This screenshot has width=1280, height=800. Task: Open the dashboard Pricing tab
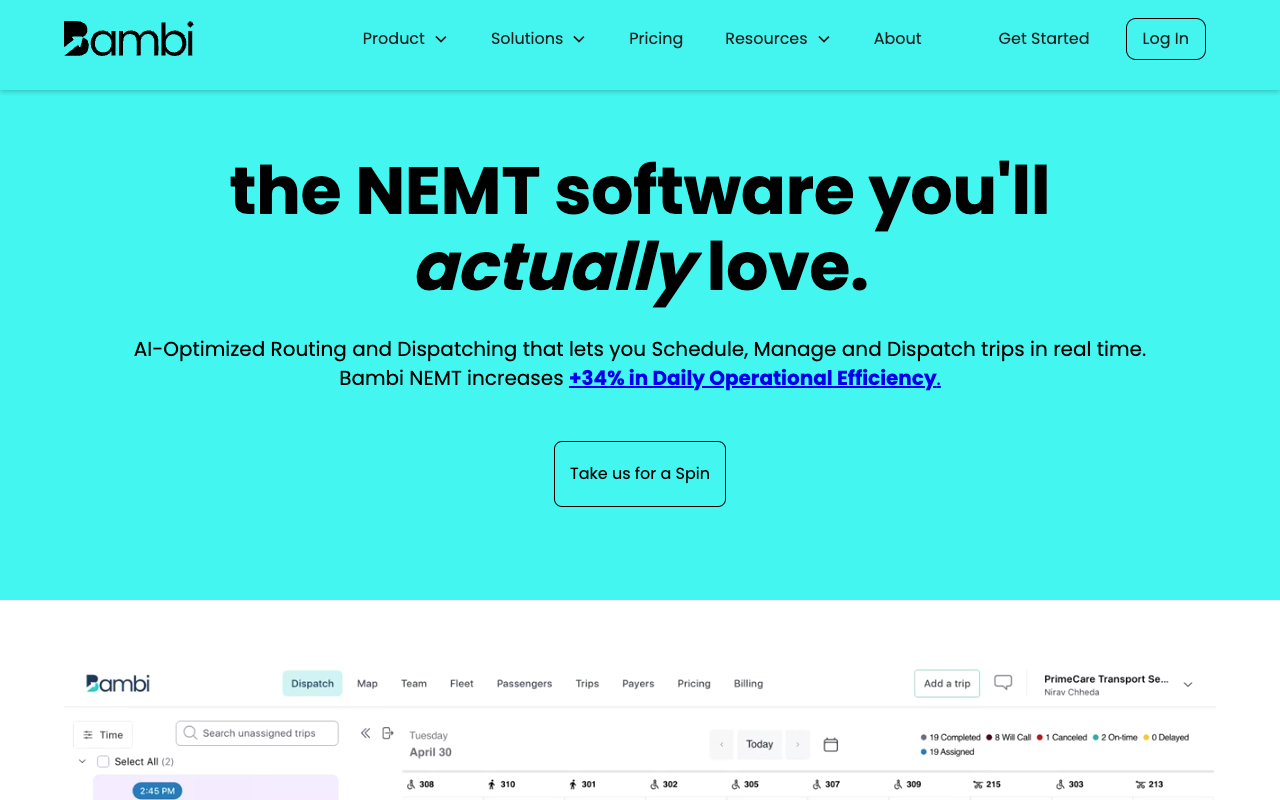694,684
